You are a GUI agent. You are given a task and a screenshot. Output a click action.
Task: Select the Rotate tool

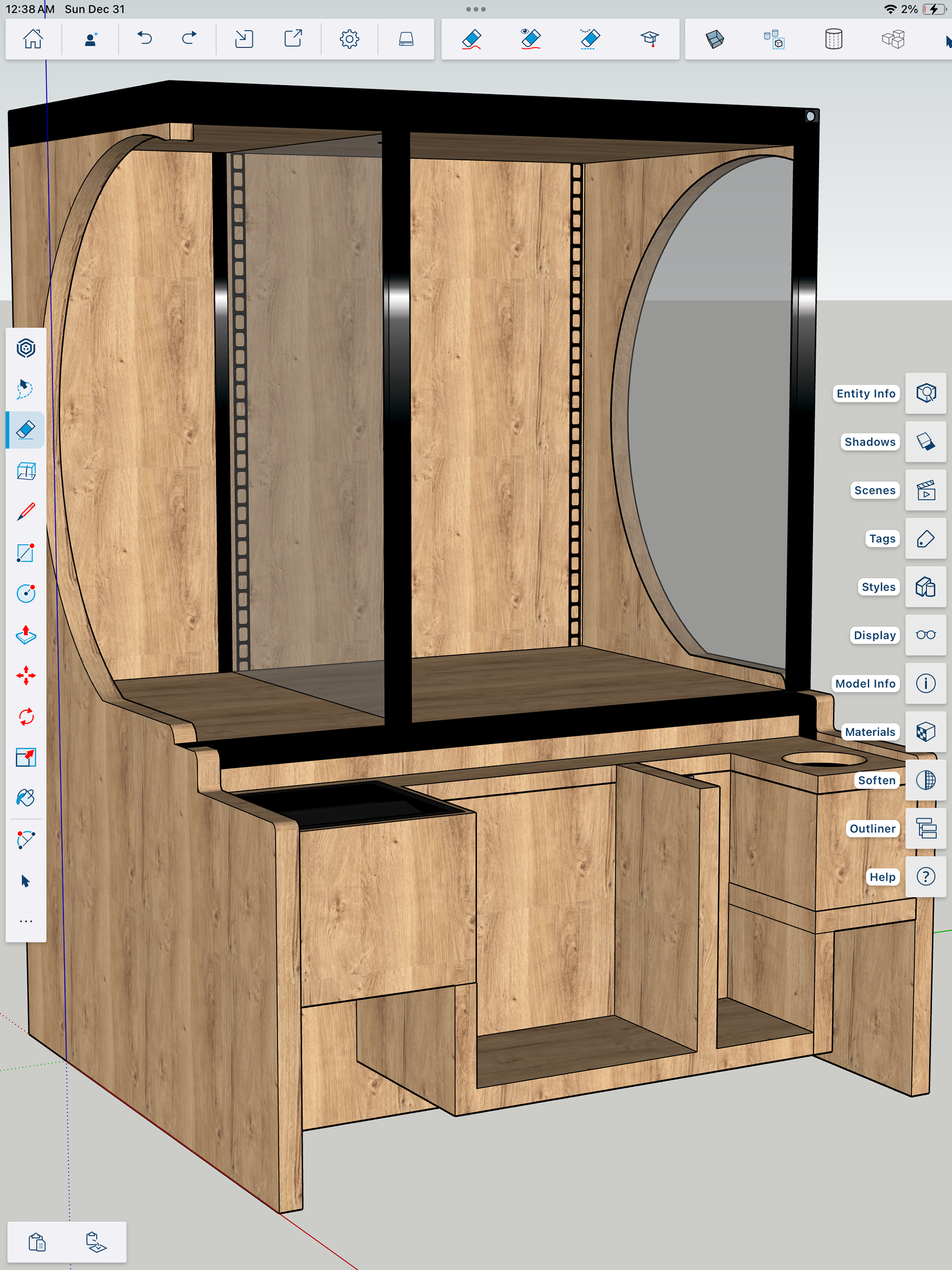26,717
